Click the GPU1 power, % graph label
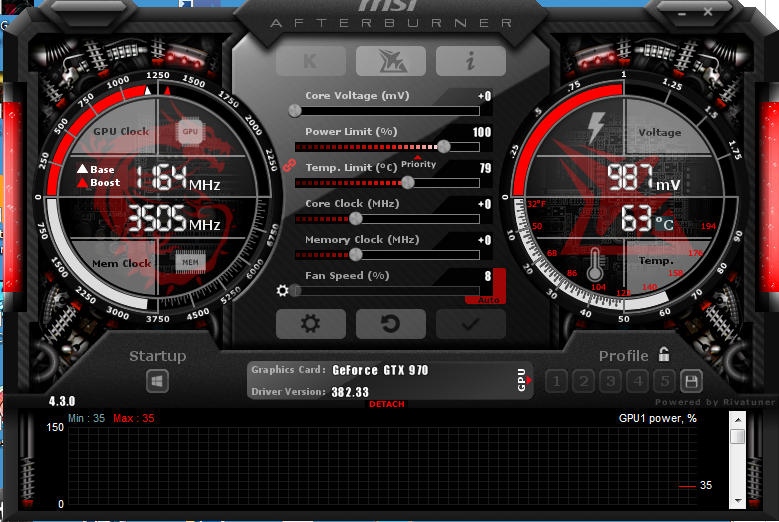This screenshot has height=522, width=779. [x=657, y=419]
